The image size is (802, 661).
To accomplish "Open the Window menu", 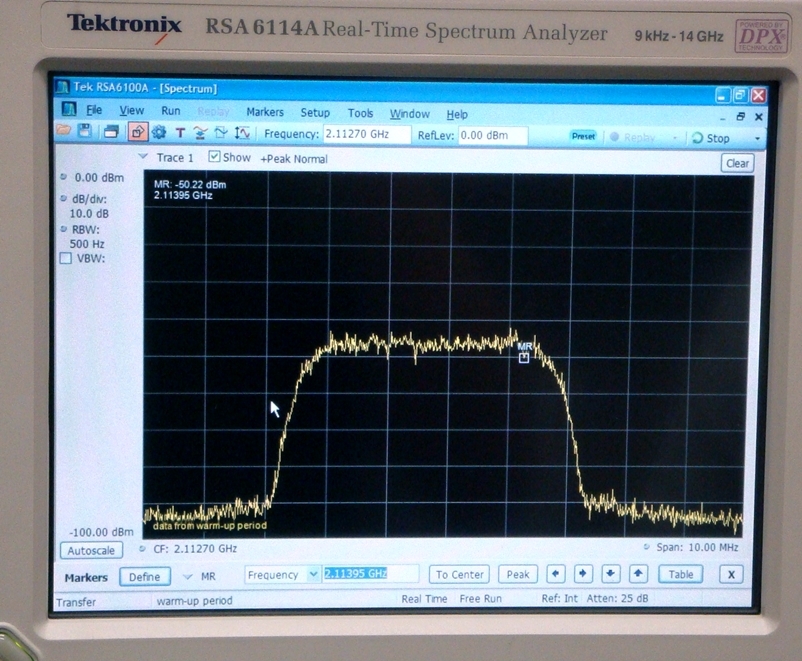I will point(410,114).
